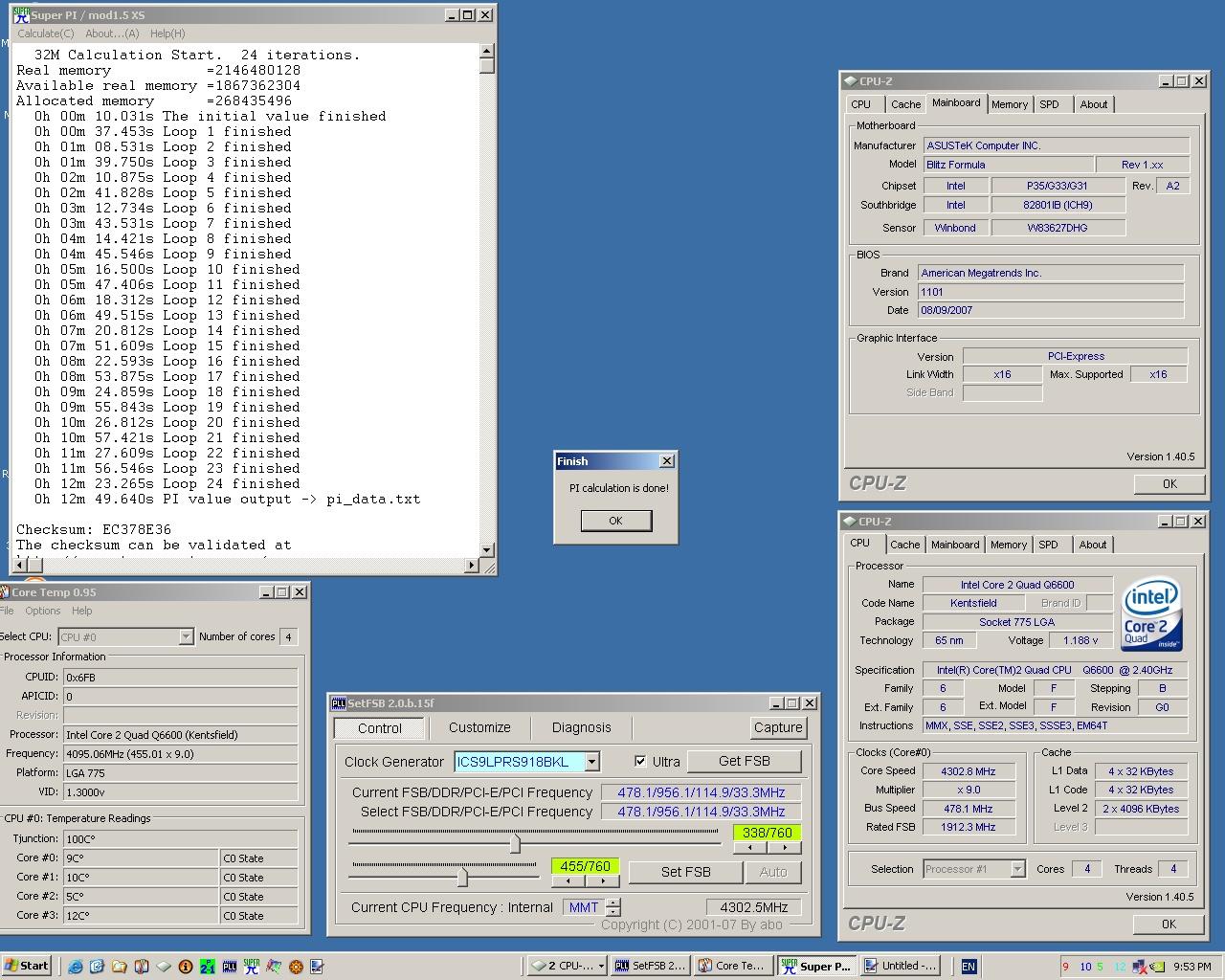This screenshot has height=980, width=1225.
Task: Open Internet Explorer from the quick launch
Action: click(76, 967)
